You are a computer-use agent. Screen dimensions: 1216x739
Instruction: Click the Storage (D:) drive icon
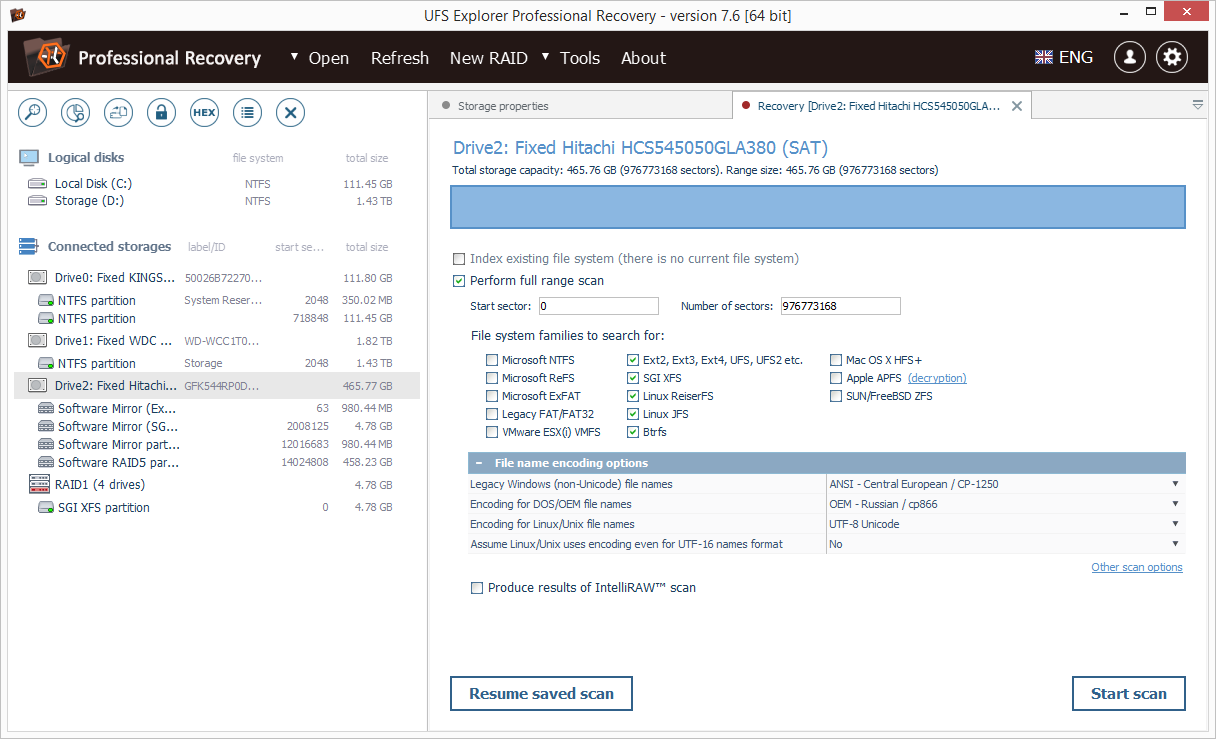point(37,201)
